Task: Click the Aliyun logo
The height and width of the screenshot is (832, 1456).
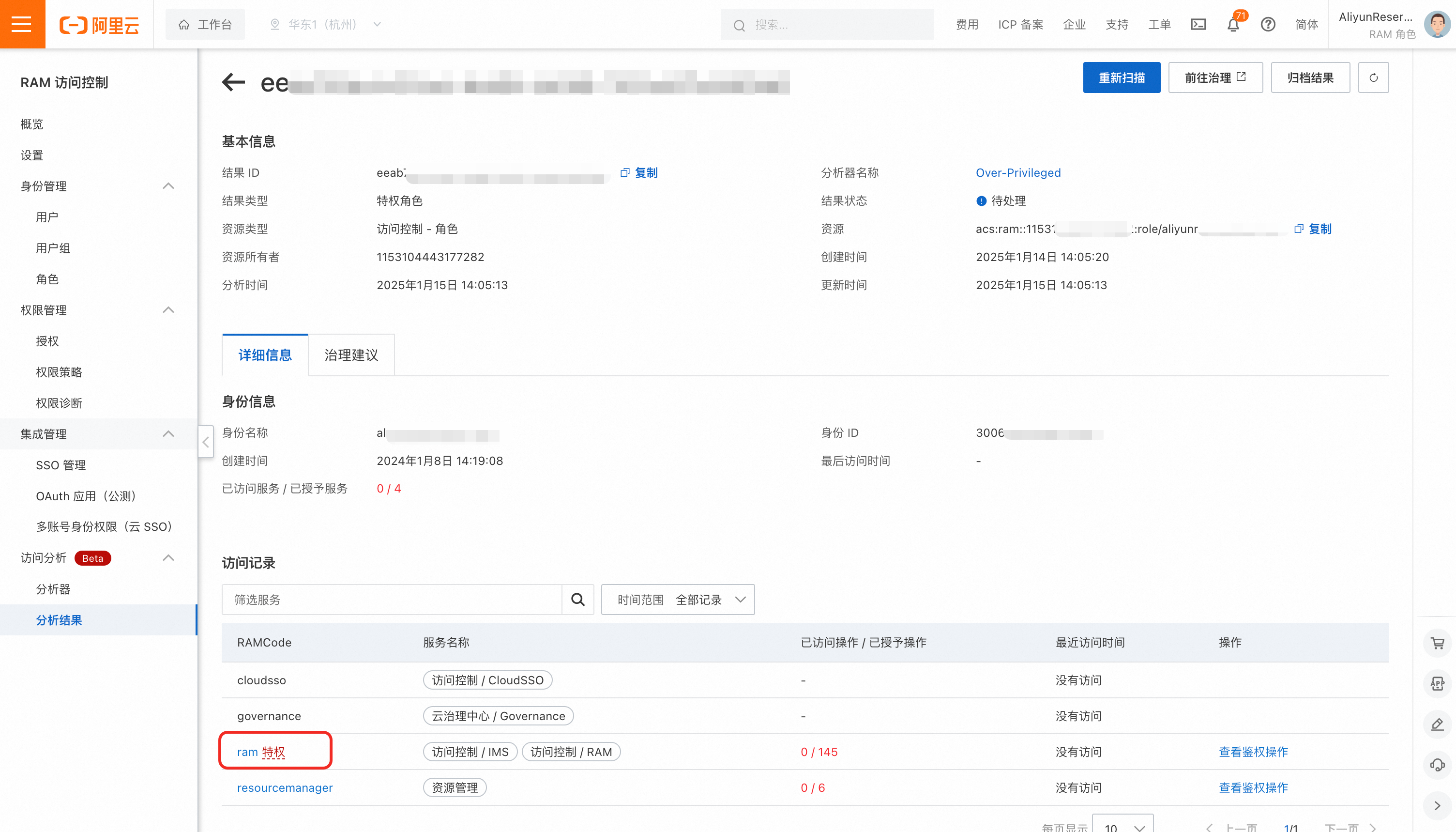Action: 99,25
